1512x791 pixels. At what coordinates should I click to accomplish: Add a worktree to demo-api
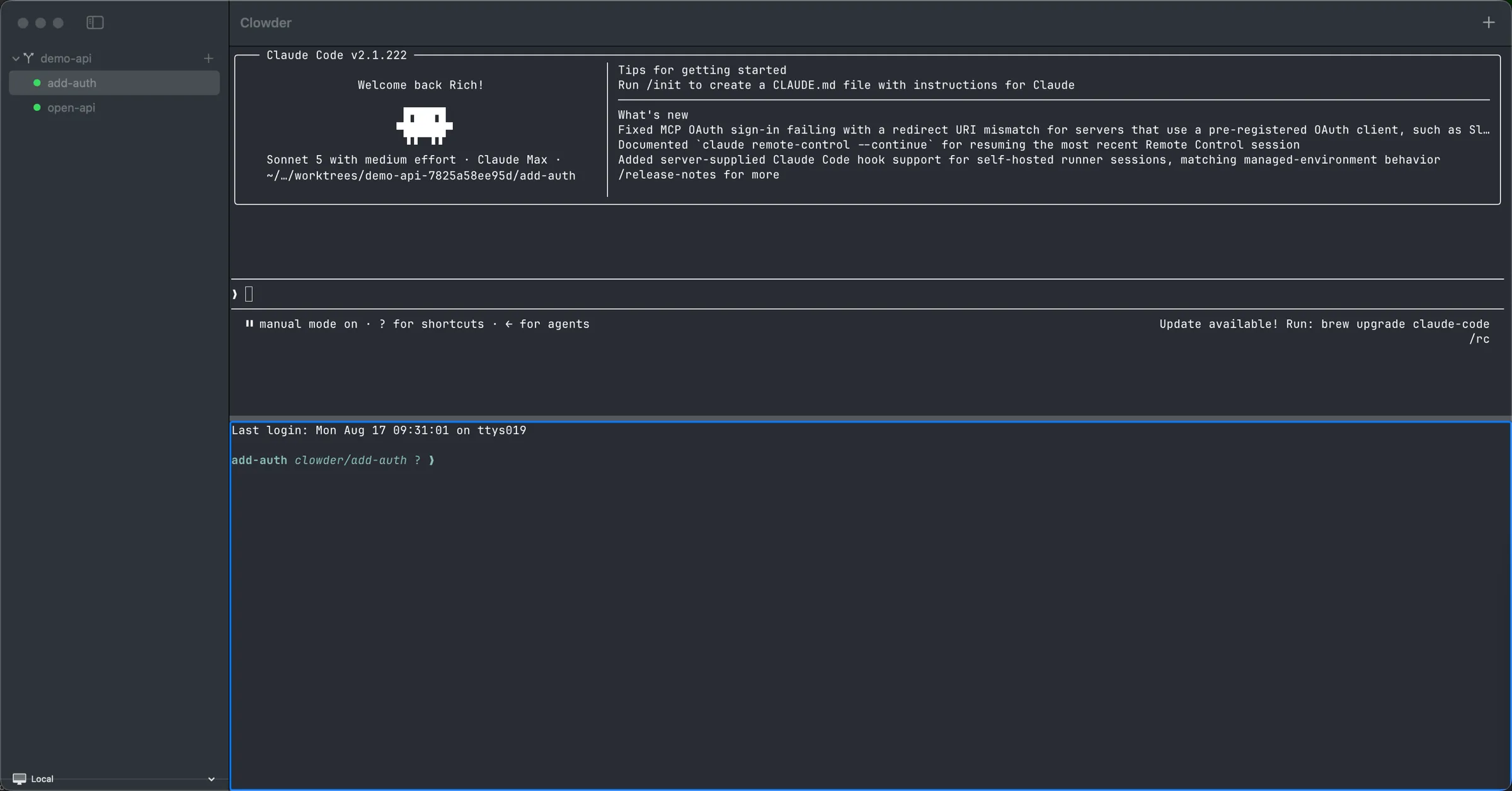[x=209, y=59]
